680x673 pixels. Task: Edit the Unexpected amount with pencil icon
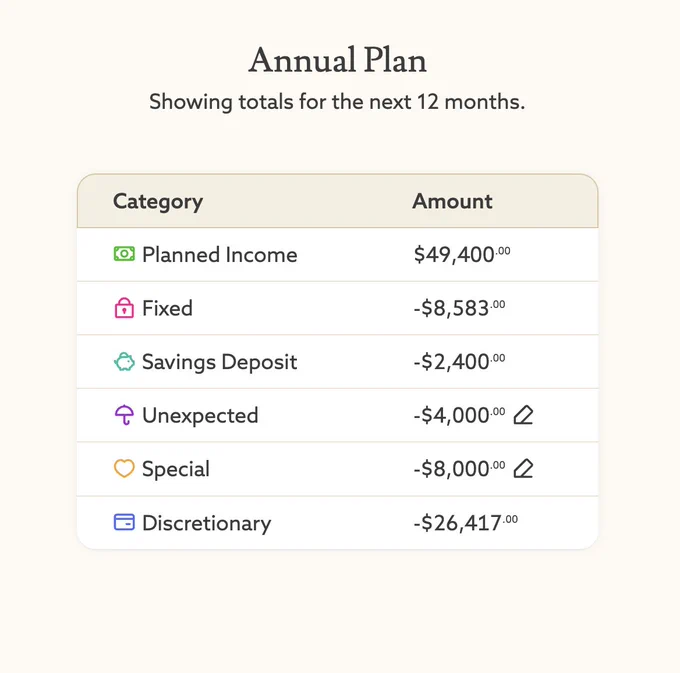click(523, 415)
